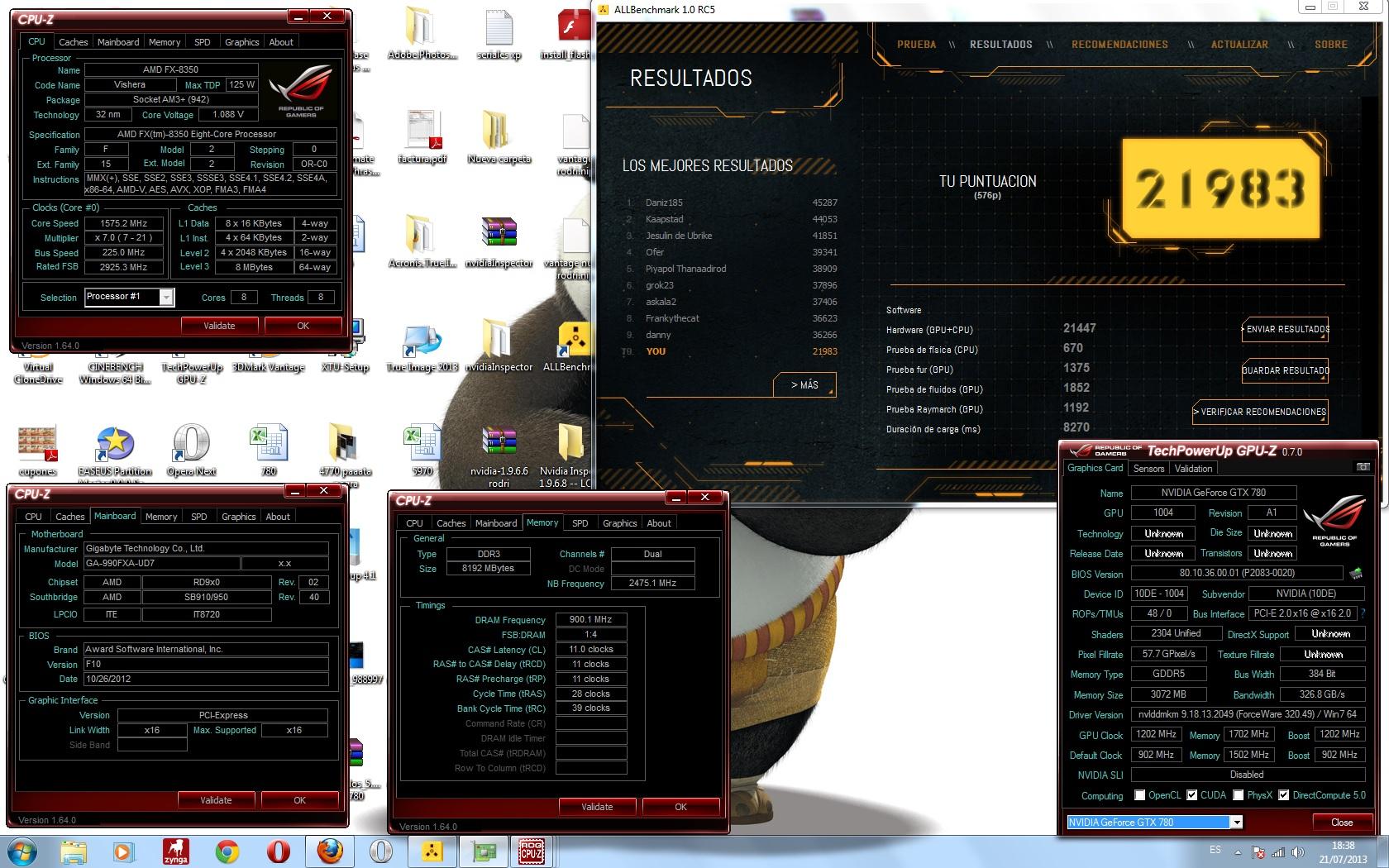This screenshot has width=1389, height=868.
Task: Select the YOU row in best results list
Action: [732, 351]
